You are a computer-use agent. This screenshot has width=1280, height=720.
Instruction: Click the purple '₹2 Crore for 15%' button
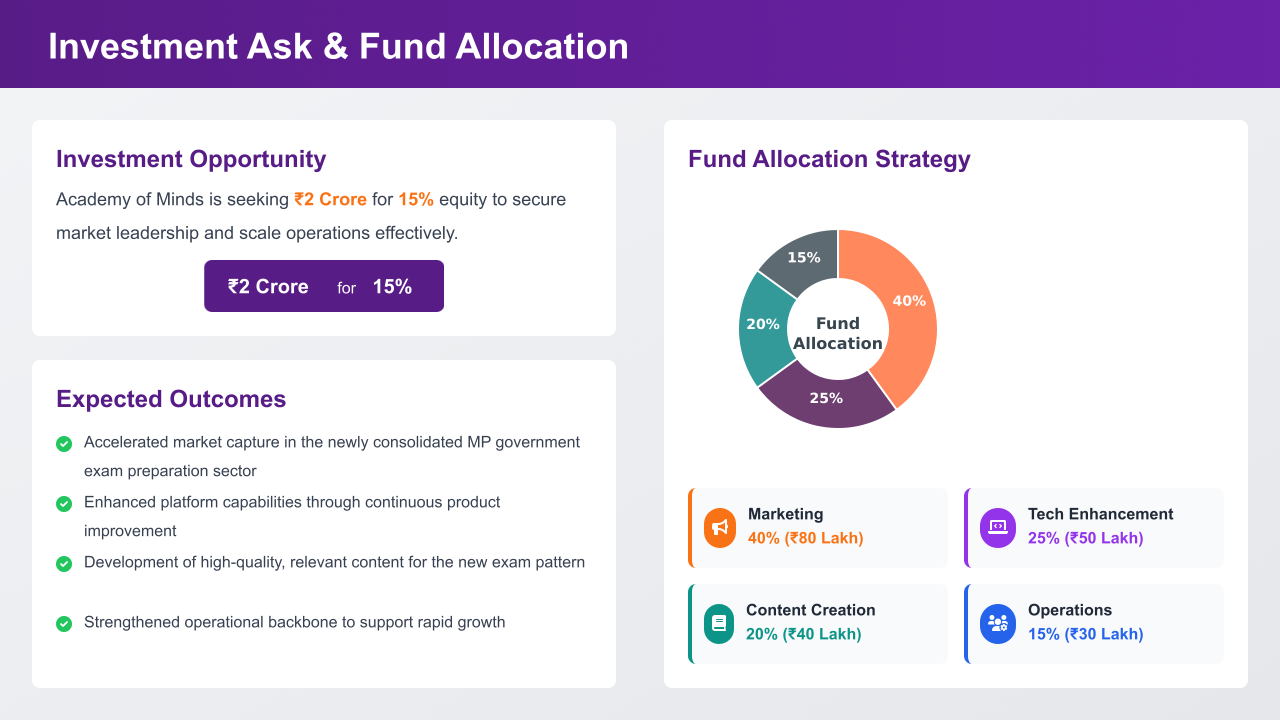pyautogui.click(x=324, y=286)
